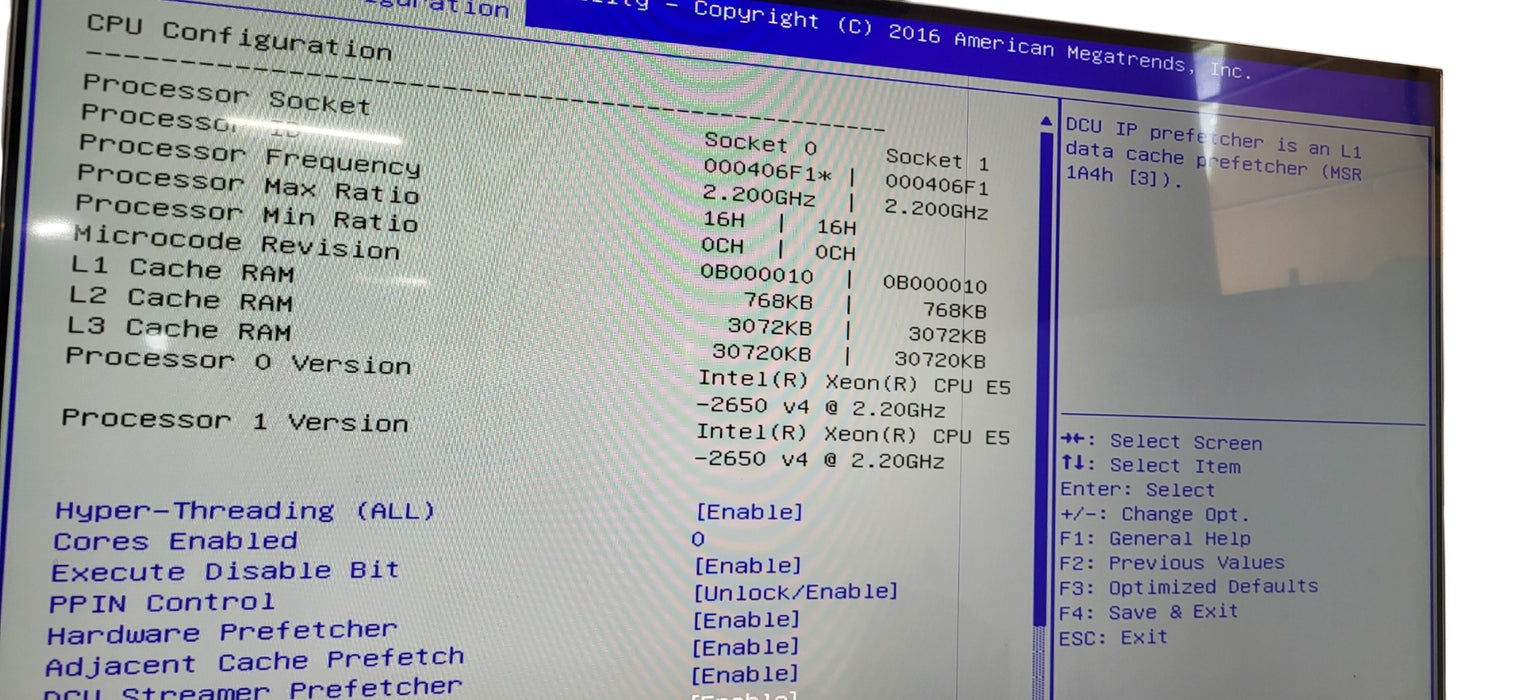This screenshot has height=700, width=1515.
Task: Click the Socket 1 2.200GHz frequency value
Action: [x=936, y=209]
